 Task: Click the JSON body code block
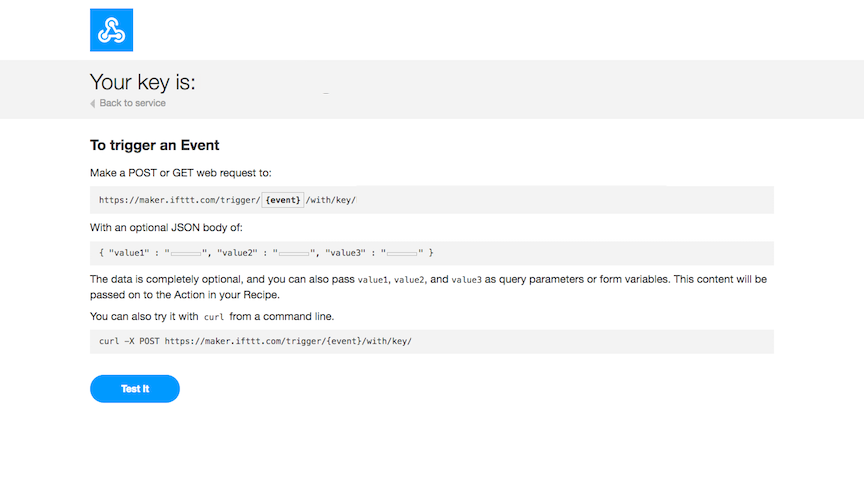(x=431, y=254)
